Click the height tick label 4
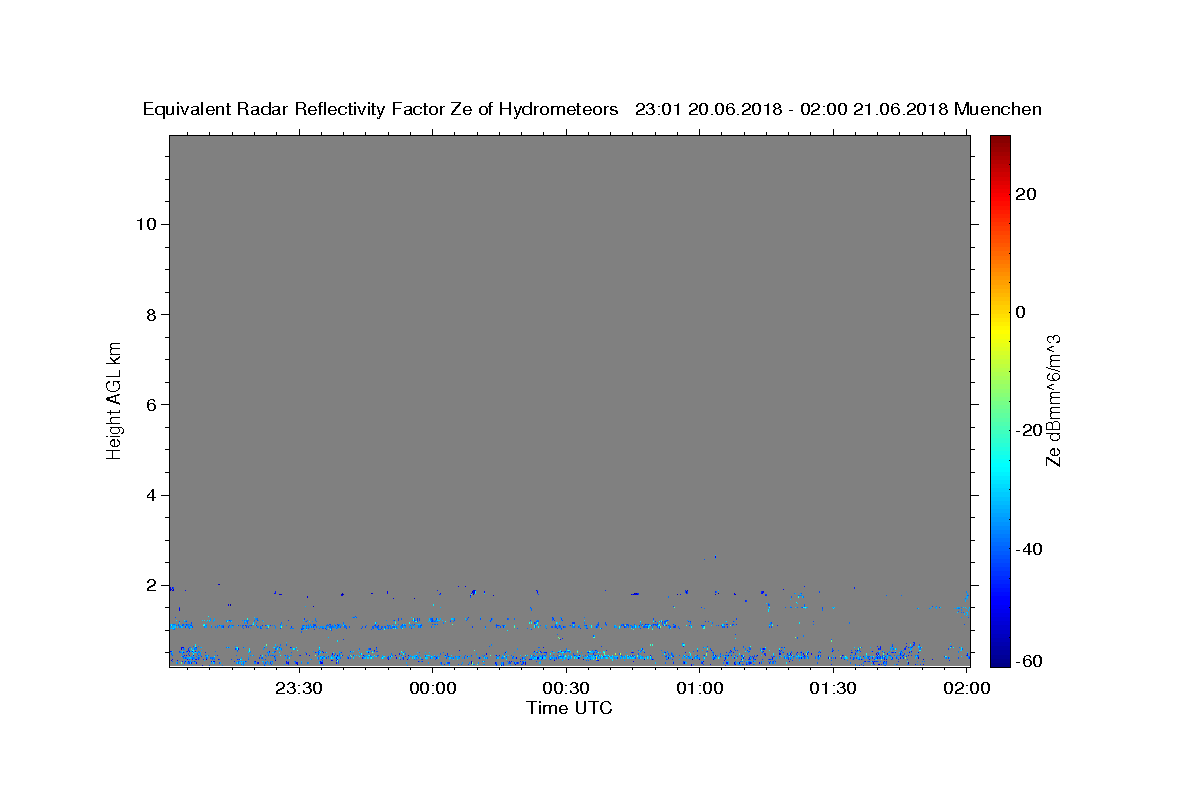The width and height of the screenshot is (1200, 800). point(152,495)
